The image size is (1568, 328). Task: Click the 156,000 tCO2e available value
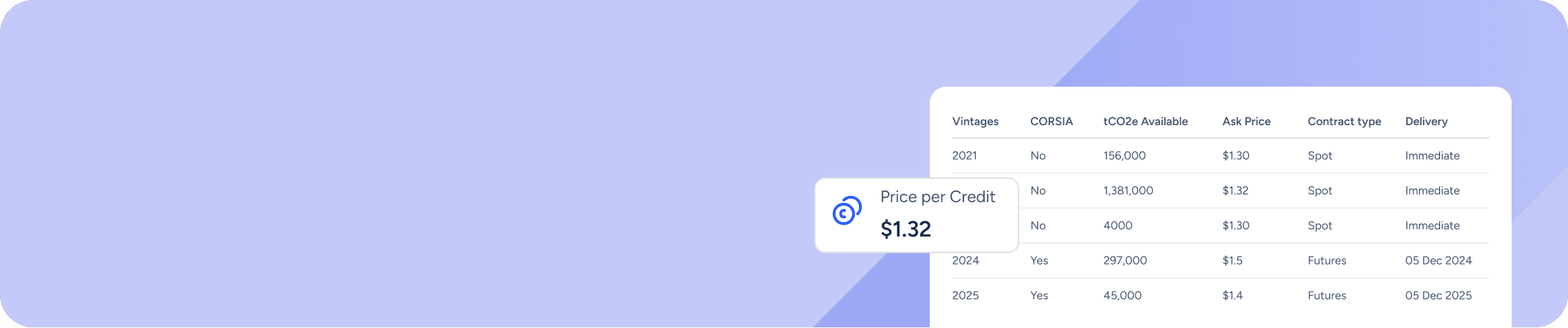click(x=1124, y=156)
